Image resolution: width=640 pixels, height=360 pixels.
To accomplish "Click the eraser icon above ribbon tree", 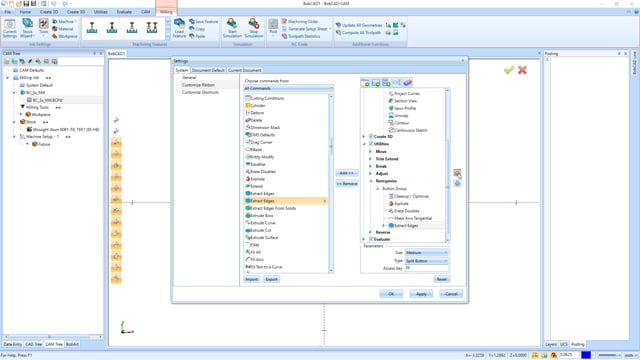I will [x=407, y=83].
